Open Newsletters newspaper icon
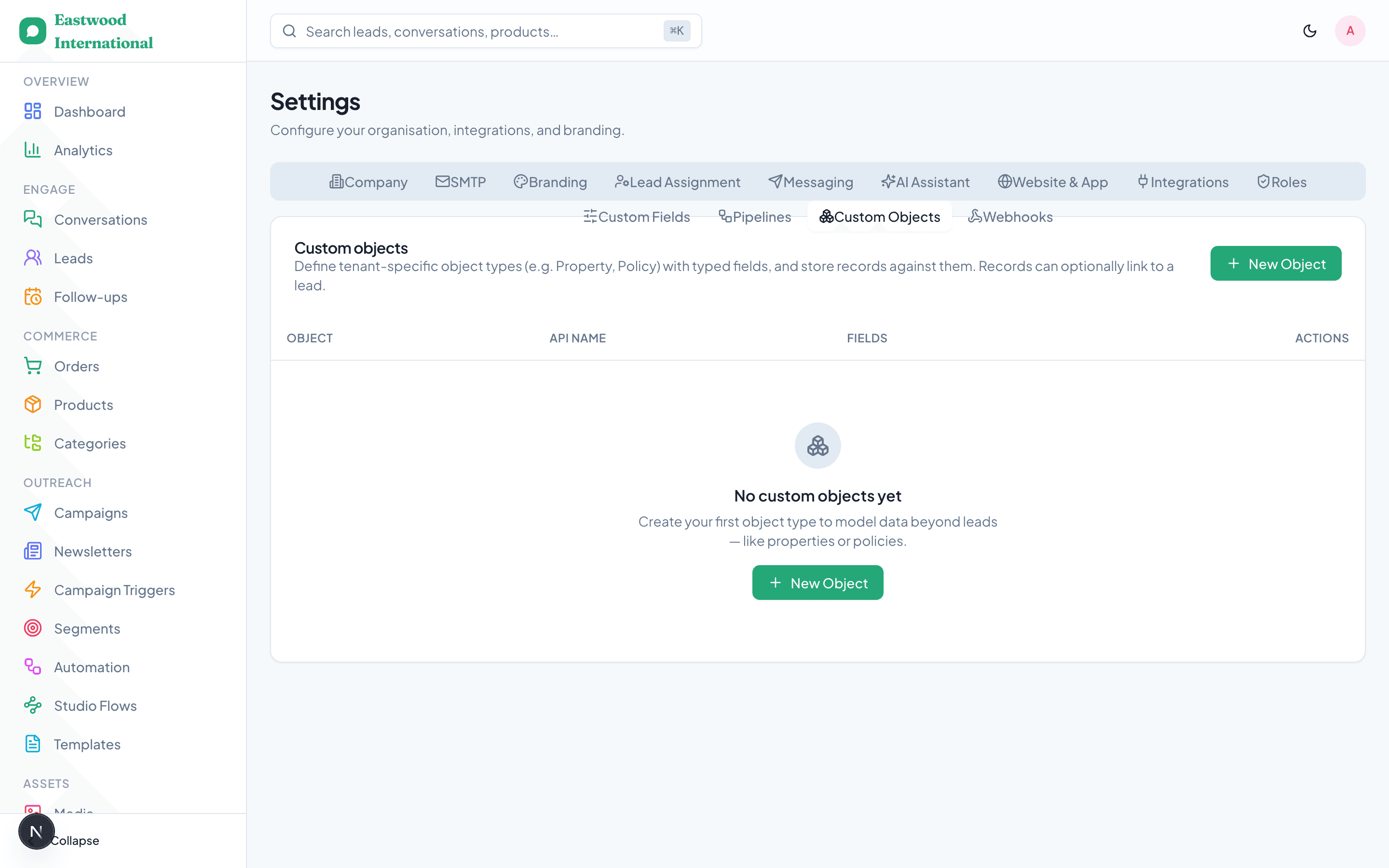1389x868 pixels. click(x=33, y=551)
